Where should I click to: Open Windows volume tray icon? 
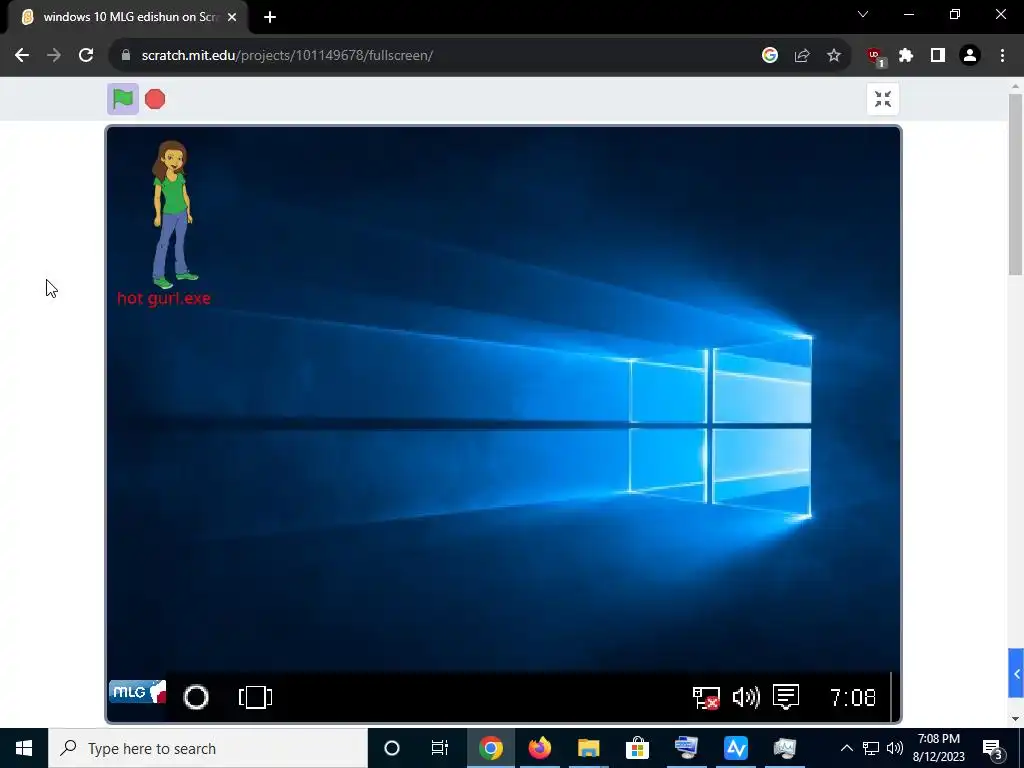(895, 748)
